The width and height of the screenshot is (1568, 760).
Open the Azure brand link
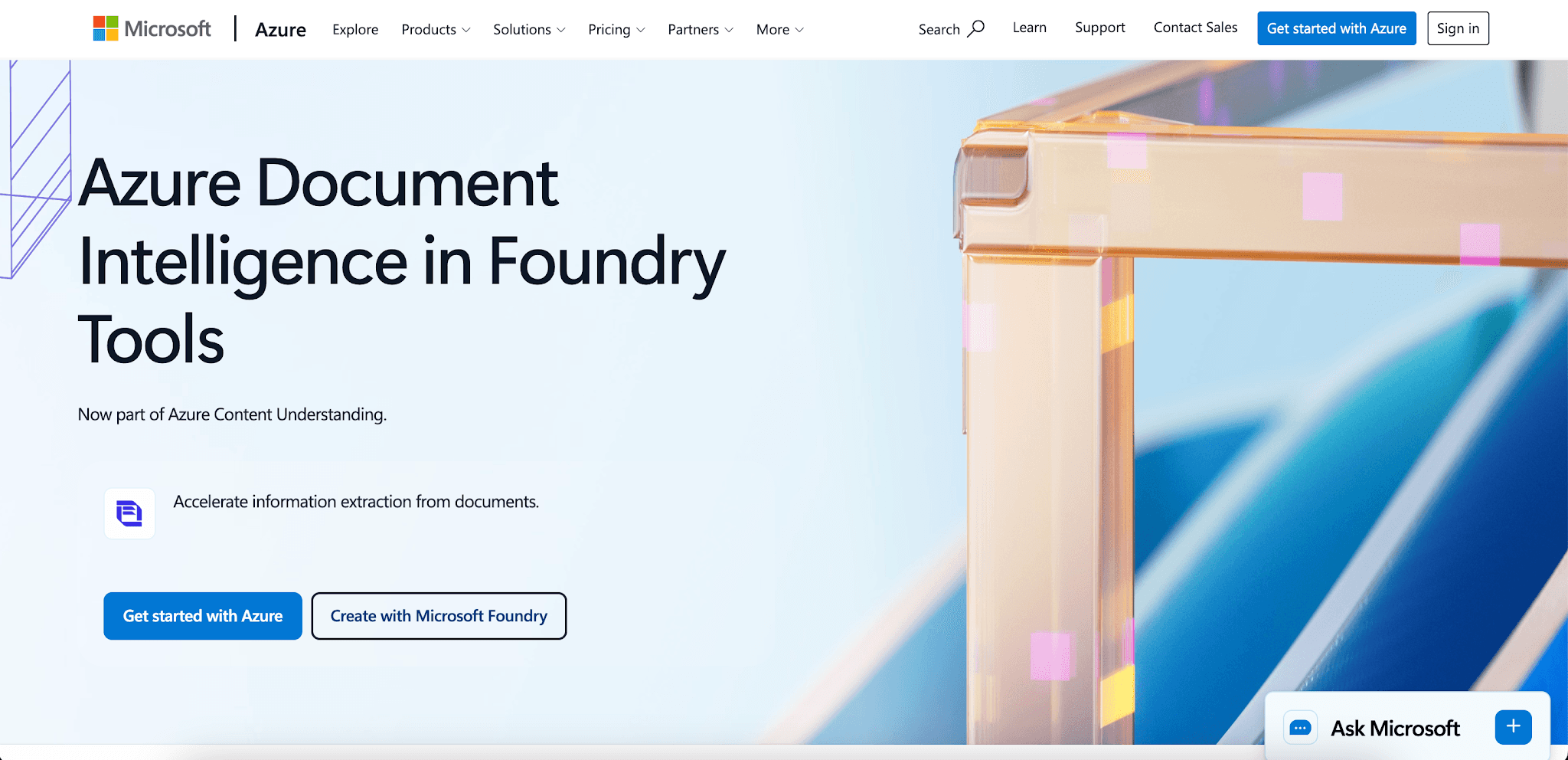click(280, 30)
